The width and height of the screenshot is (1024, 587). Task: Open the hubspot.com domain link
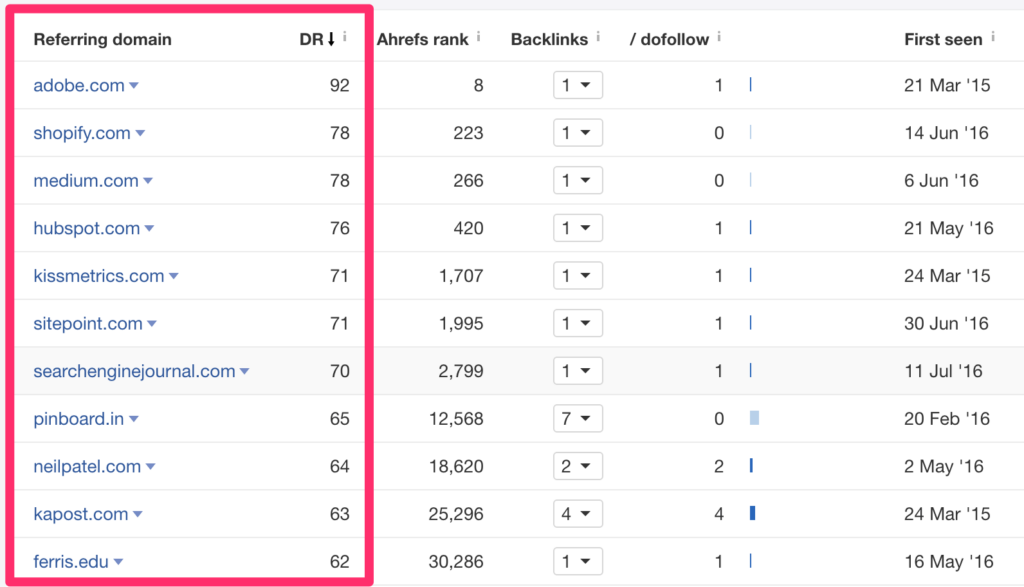(87, 229)
